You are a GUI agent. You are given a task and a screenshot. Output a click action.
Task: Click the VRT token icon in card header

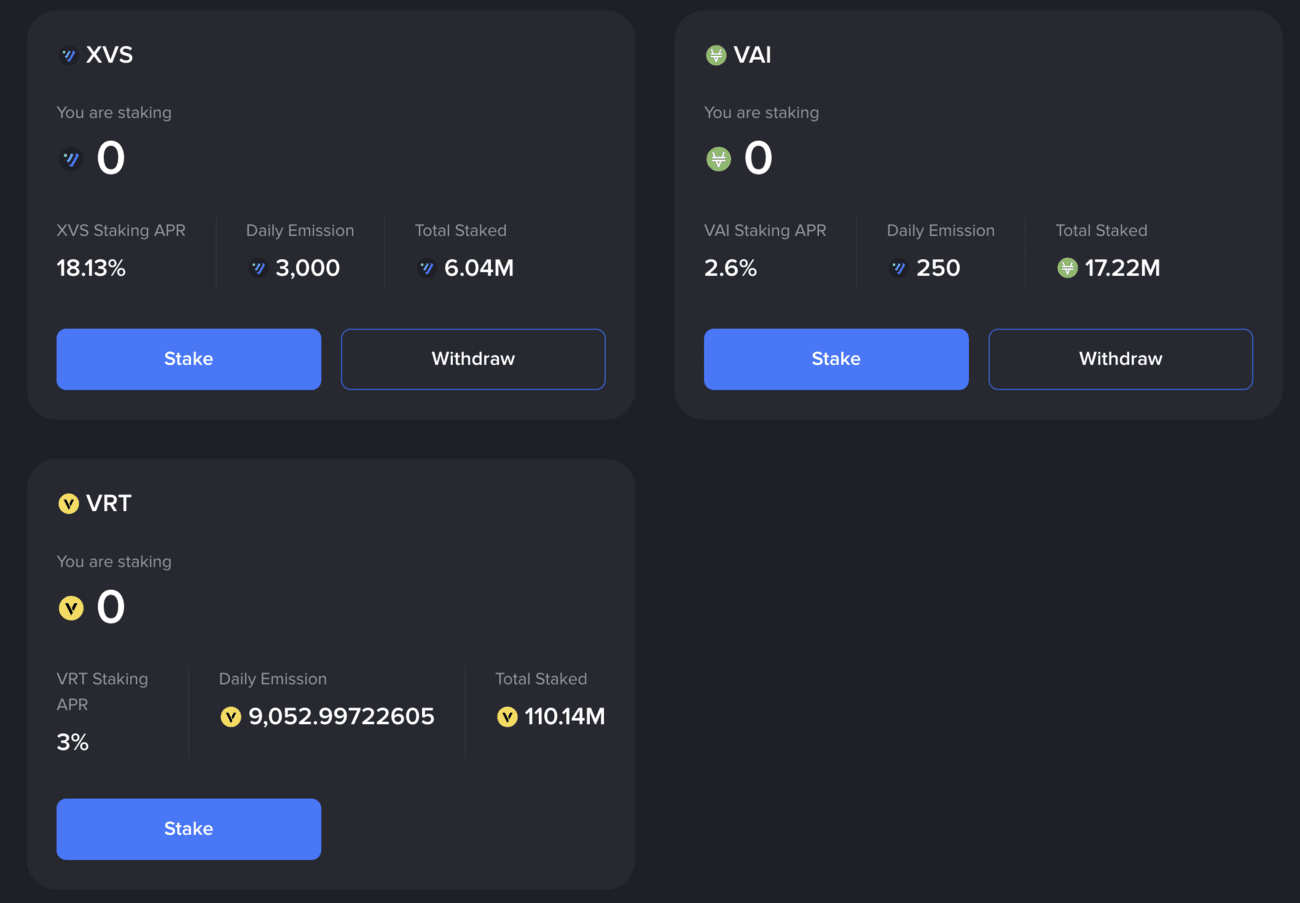click(x=68, y=504)
